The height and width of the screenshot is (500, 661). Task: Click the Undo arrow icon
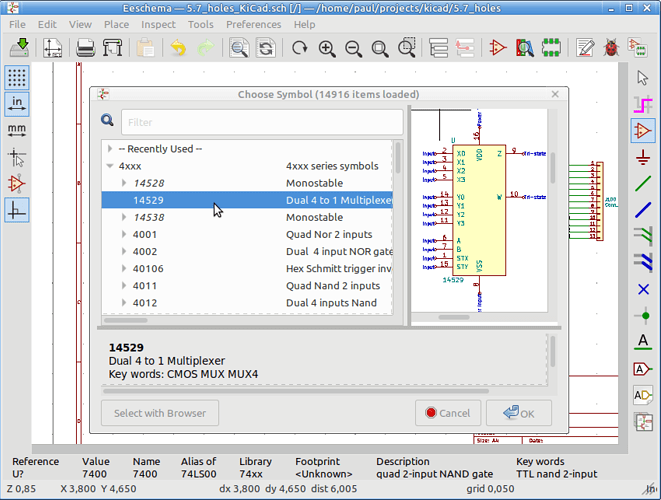pos(178,47)
